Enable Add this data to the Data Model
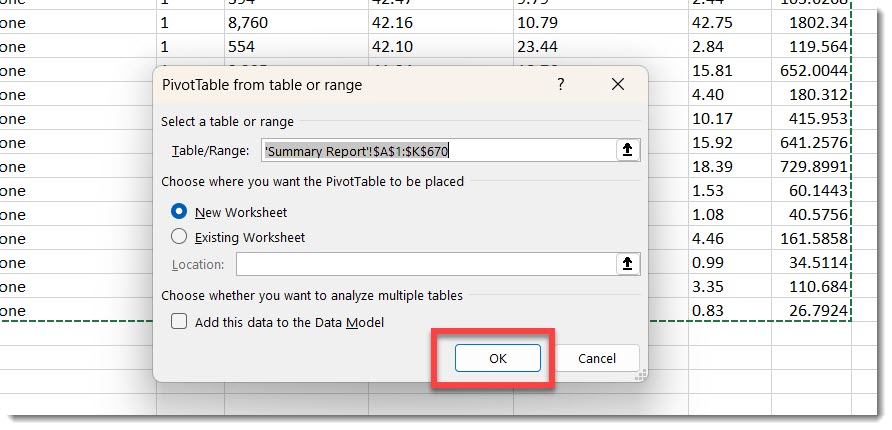This screenshot has width=892, height=430. click(x=180, y=322)
